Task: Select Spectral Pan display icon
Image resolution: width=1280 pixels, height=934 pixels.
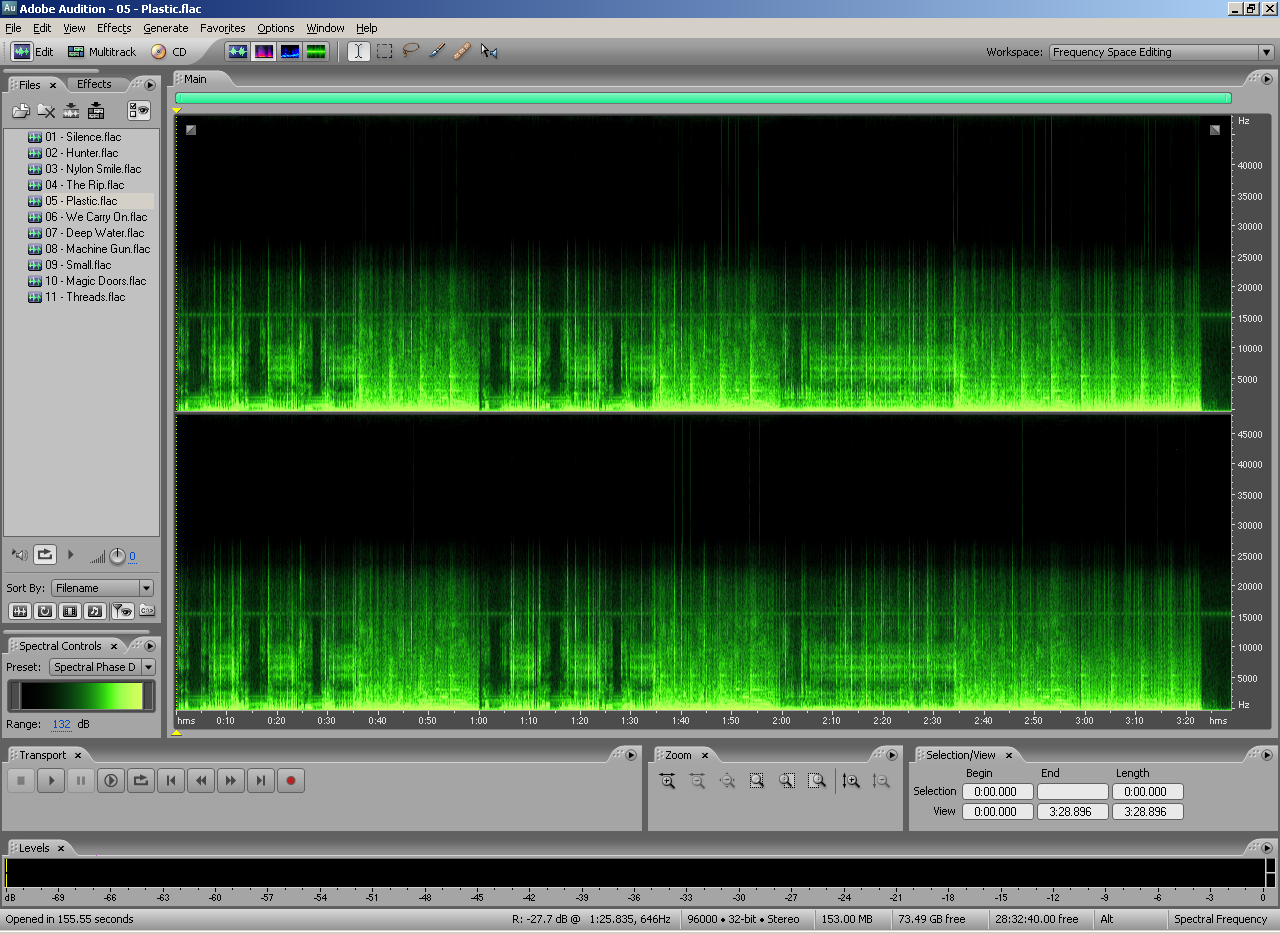Action: (x=290, y=51)
